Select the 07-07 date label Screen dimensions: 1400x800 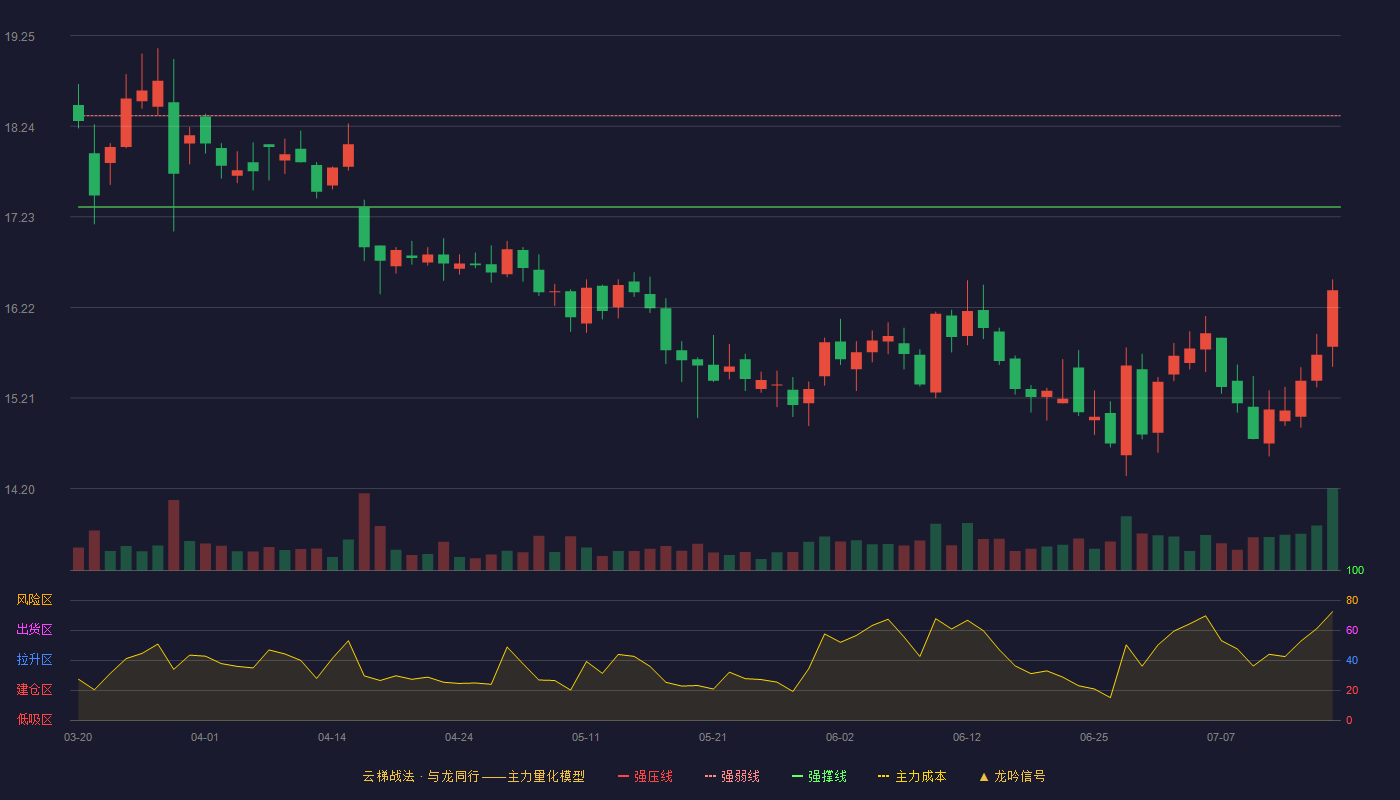tap(1221, 737)
